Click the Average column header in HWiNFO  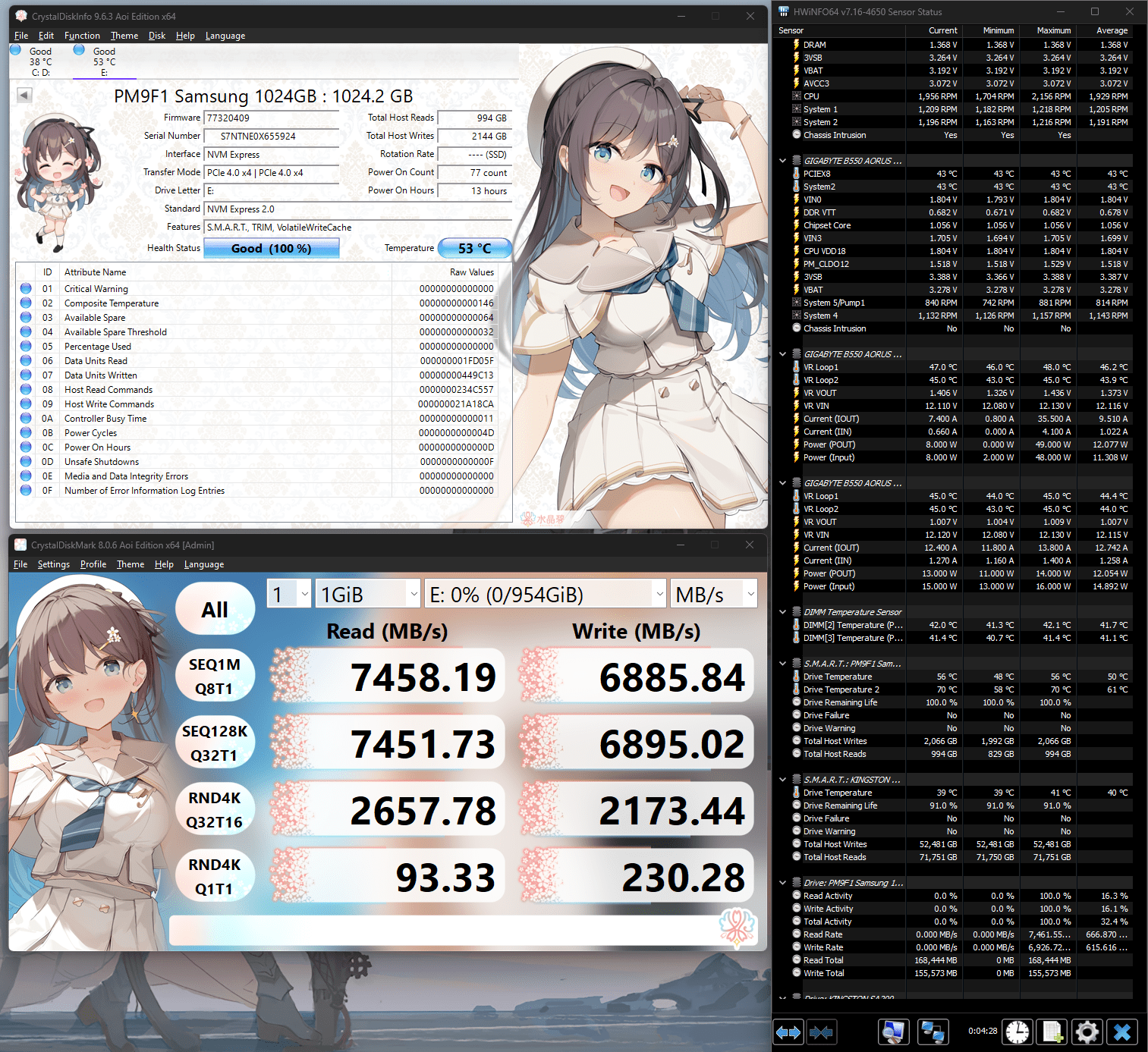(x=1104, y=30)
